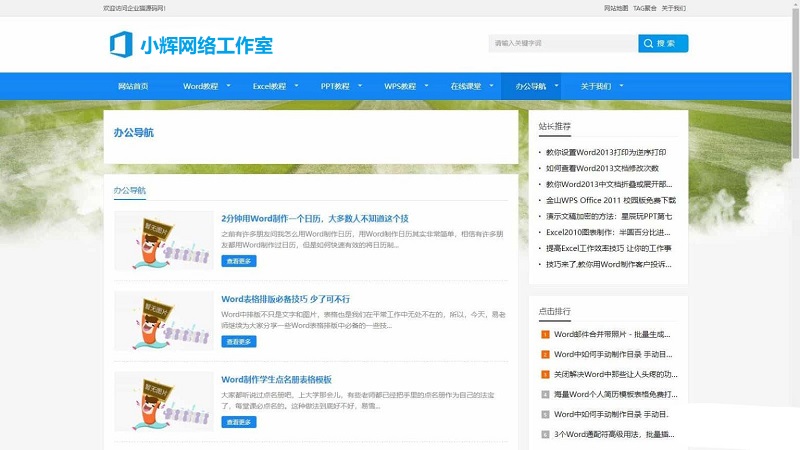Click the thumbnail of Word表格排版必备技巧

click(x=164, y=321)
